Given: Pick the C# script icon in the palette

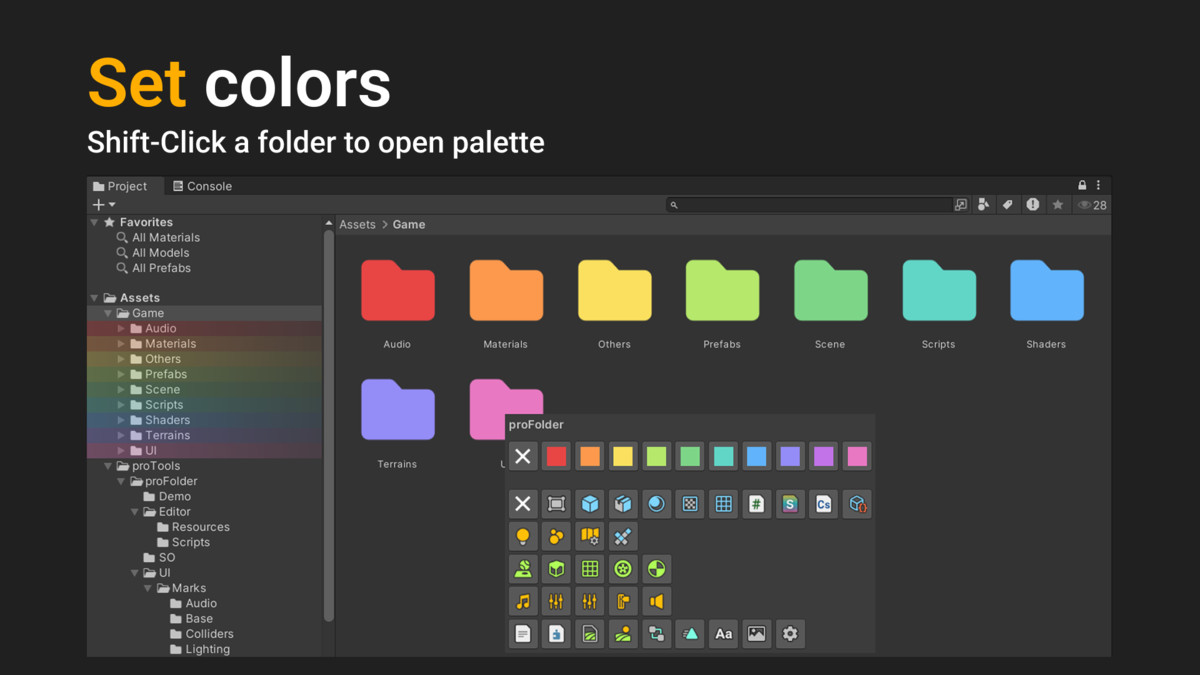Looking at the screenshot, I should click(824, 504).
